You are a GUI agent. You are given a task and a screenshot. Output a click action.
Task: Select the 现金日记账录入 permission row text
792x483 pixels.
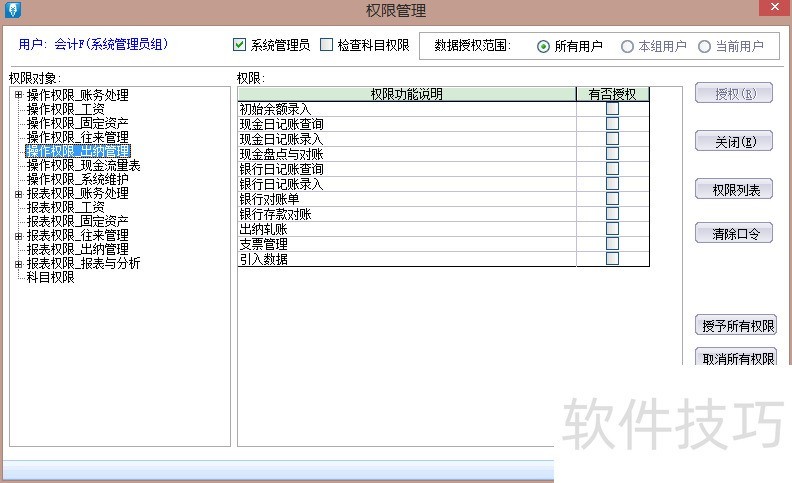(281, 139)
